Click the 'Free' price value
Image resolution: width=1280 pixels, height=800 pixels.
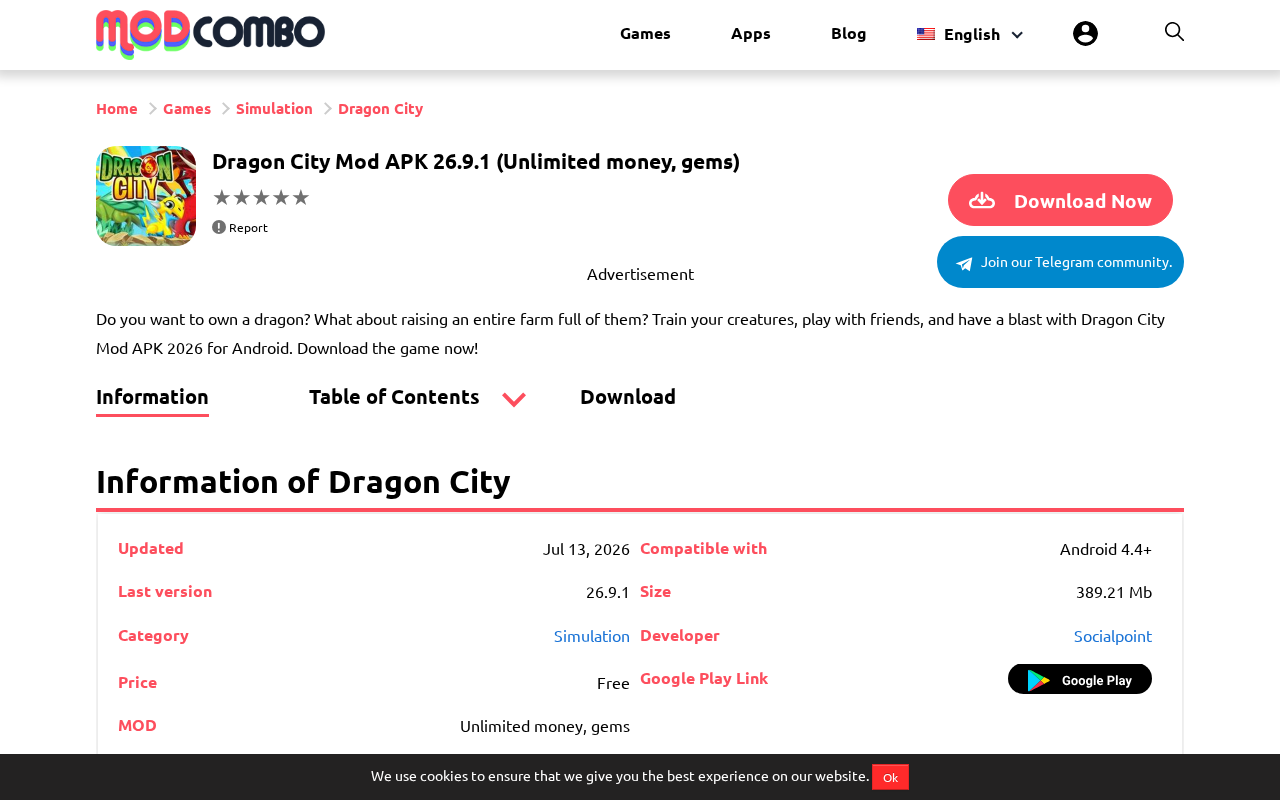pyautogui.click(x=613, y=683)
